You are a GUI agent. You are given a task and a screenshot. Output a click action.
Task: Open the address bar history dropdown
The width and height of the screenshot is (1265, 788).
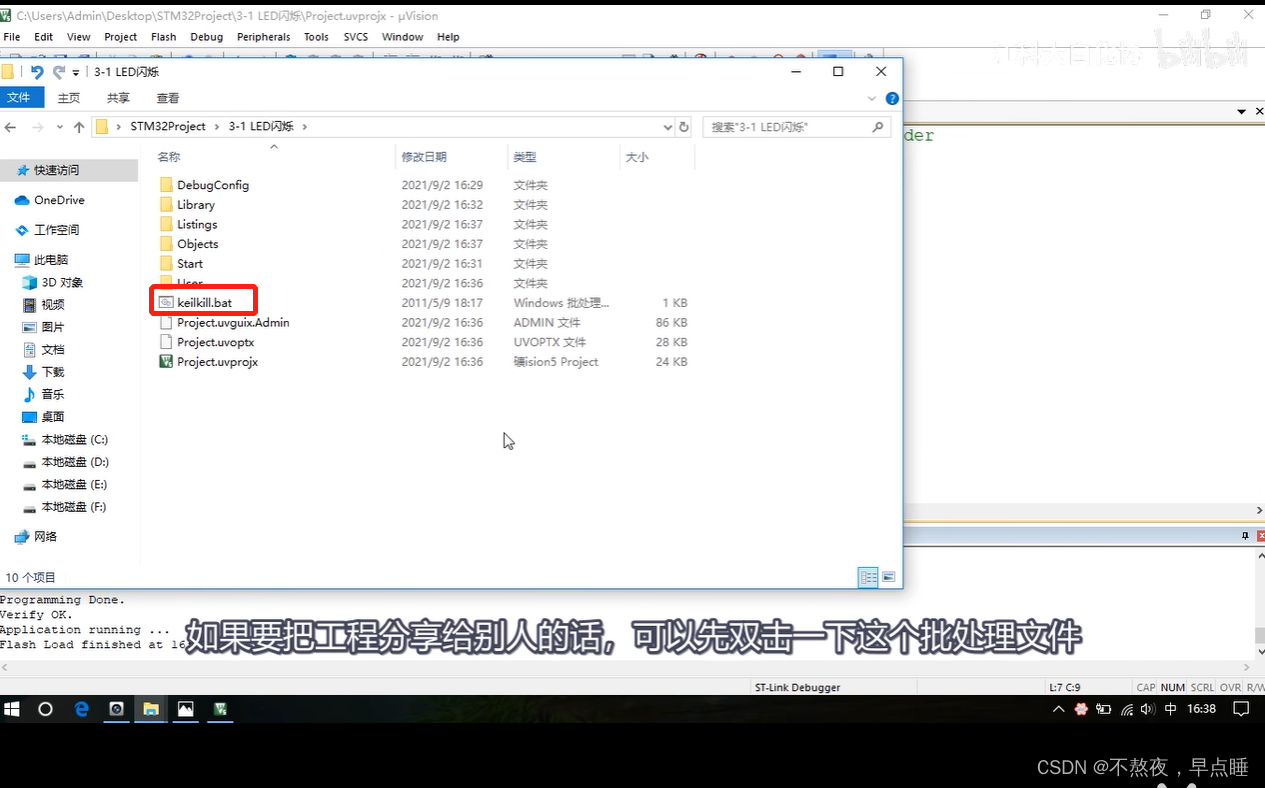pyautogui.click(x=667, y=127)
